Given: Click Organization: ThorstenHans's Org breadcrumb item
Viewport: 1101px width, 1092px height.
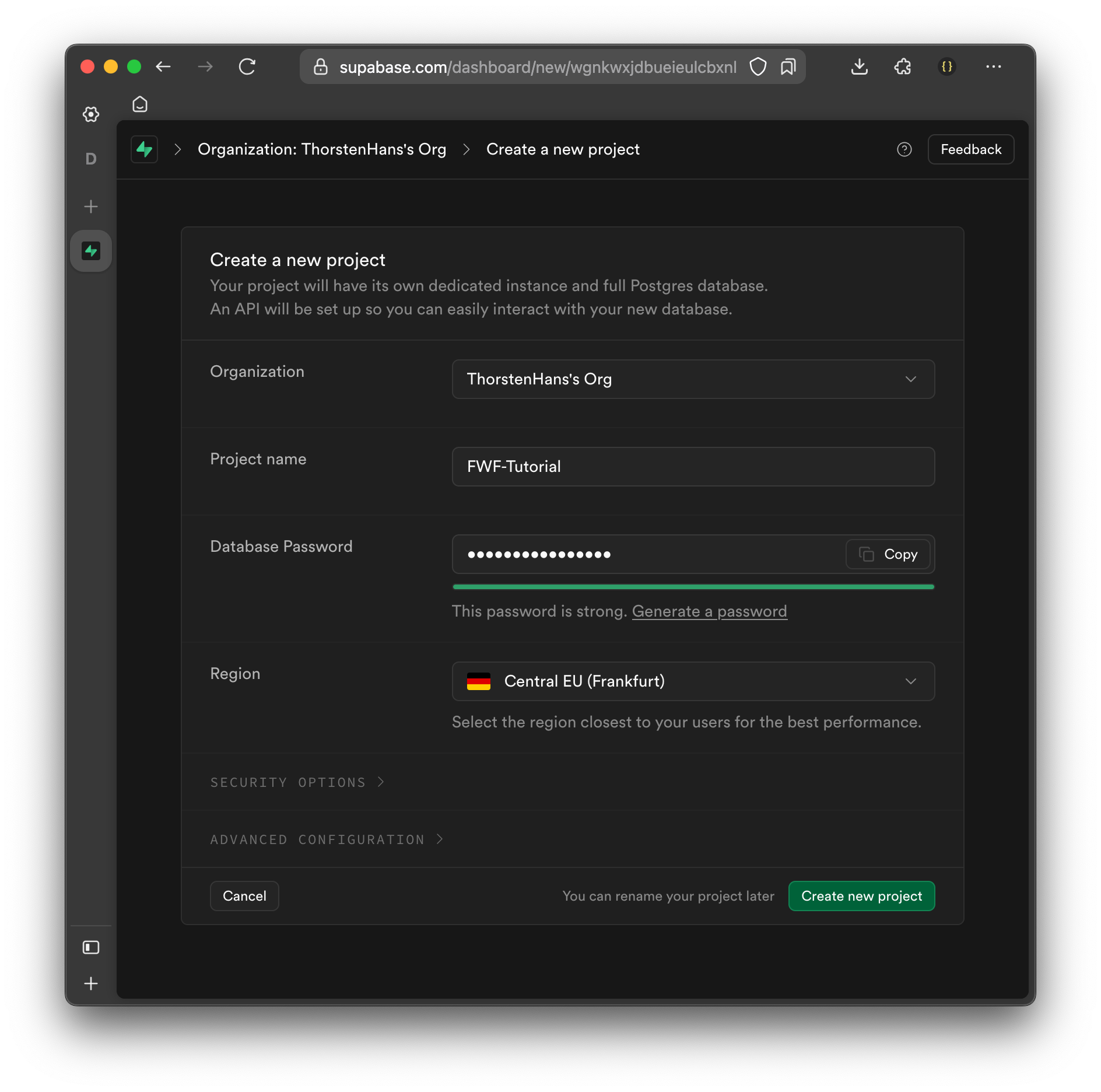Looking at the screenshot, I should [322, 149].
